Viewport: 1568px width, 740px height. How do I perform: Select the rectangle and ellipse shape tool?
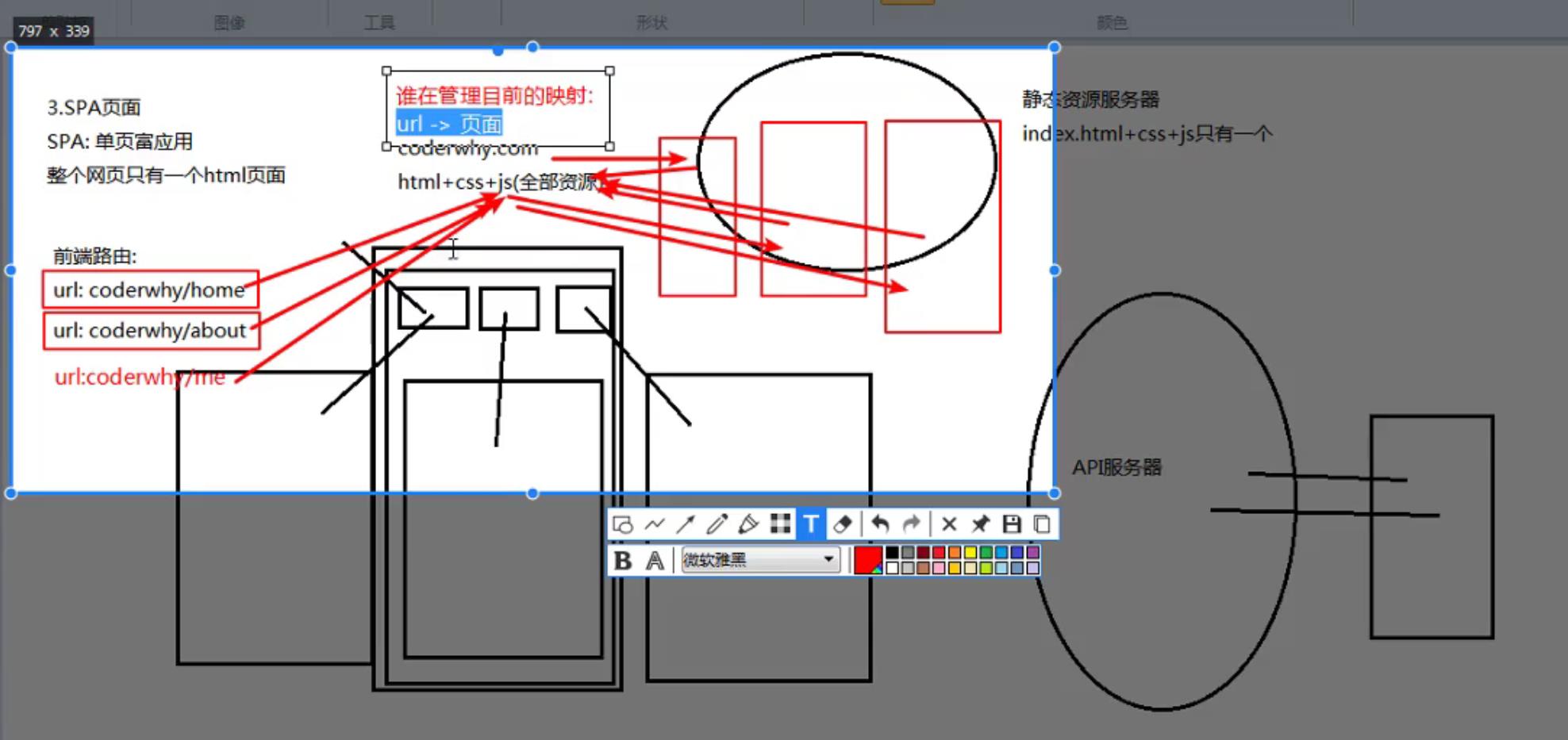tap(623, 524)
